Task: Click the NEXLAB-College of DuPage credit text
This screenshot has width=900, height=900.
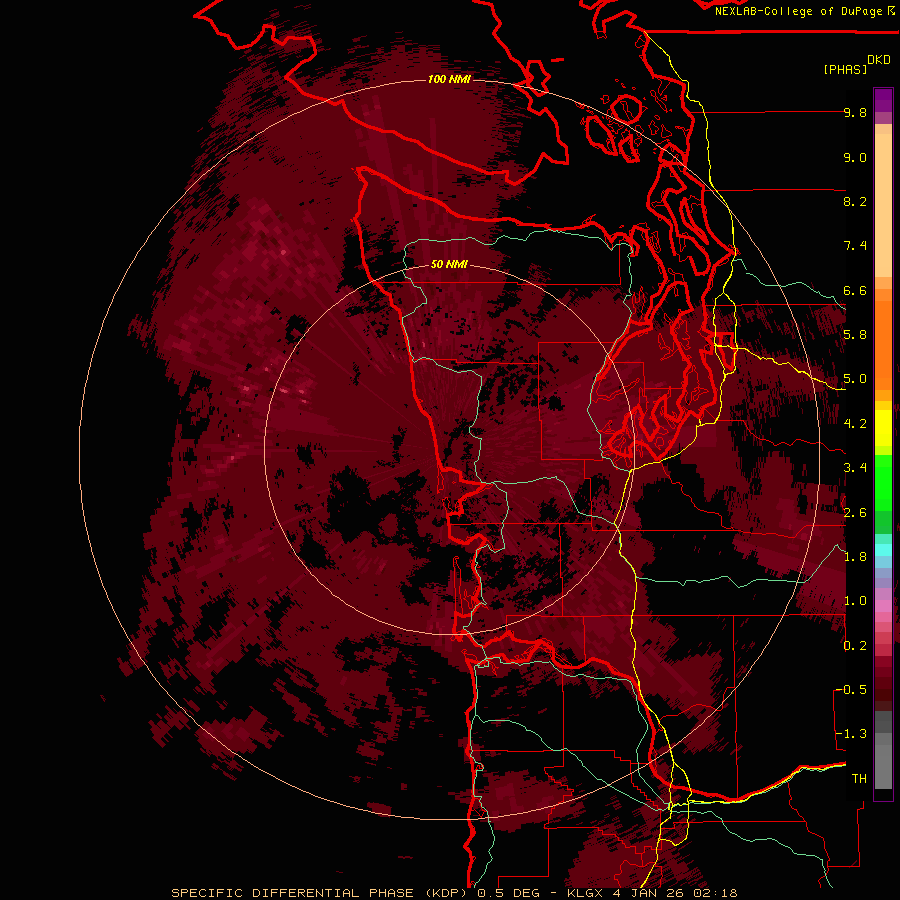Action: click(x=799, y=11)
